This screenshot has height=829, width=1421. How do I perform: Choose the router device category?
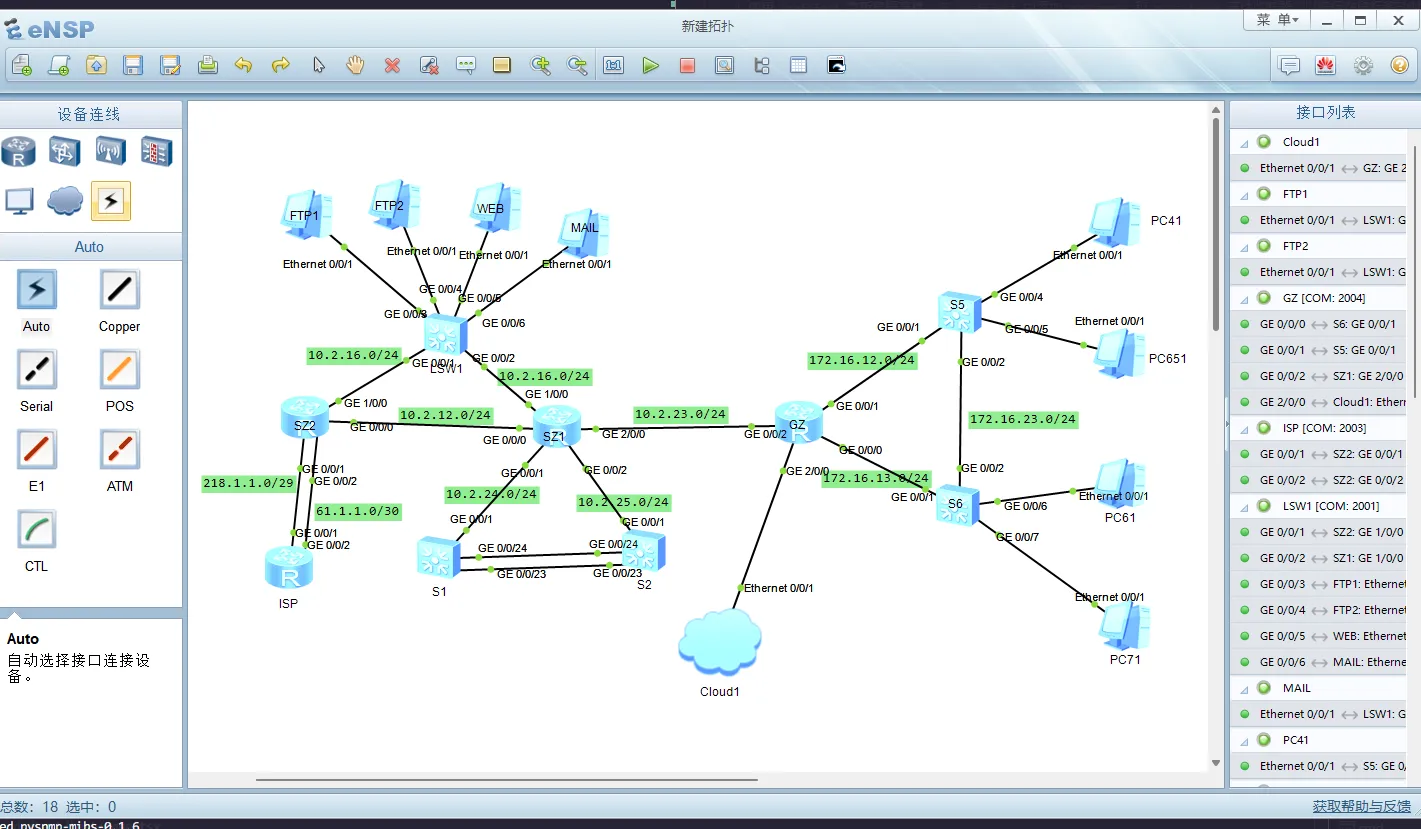coord(18,152)
